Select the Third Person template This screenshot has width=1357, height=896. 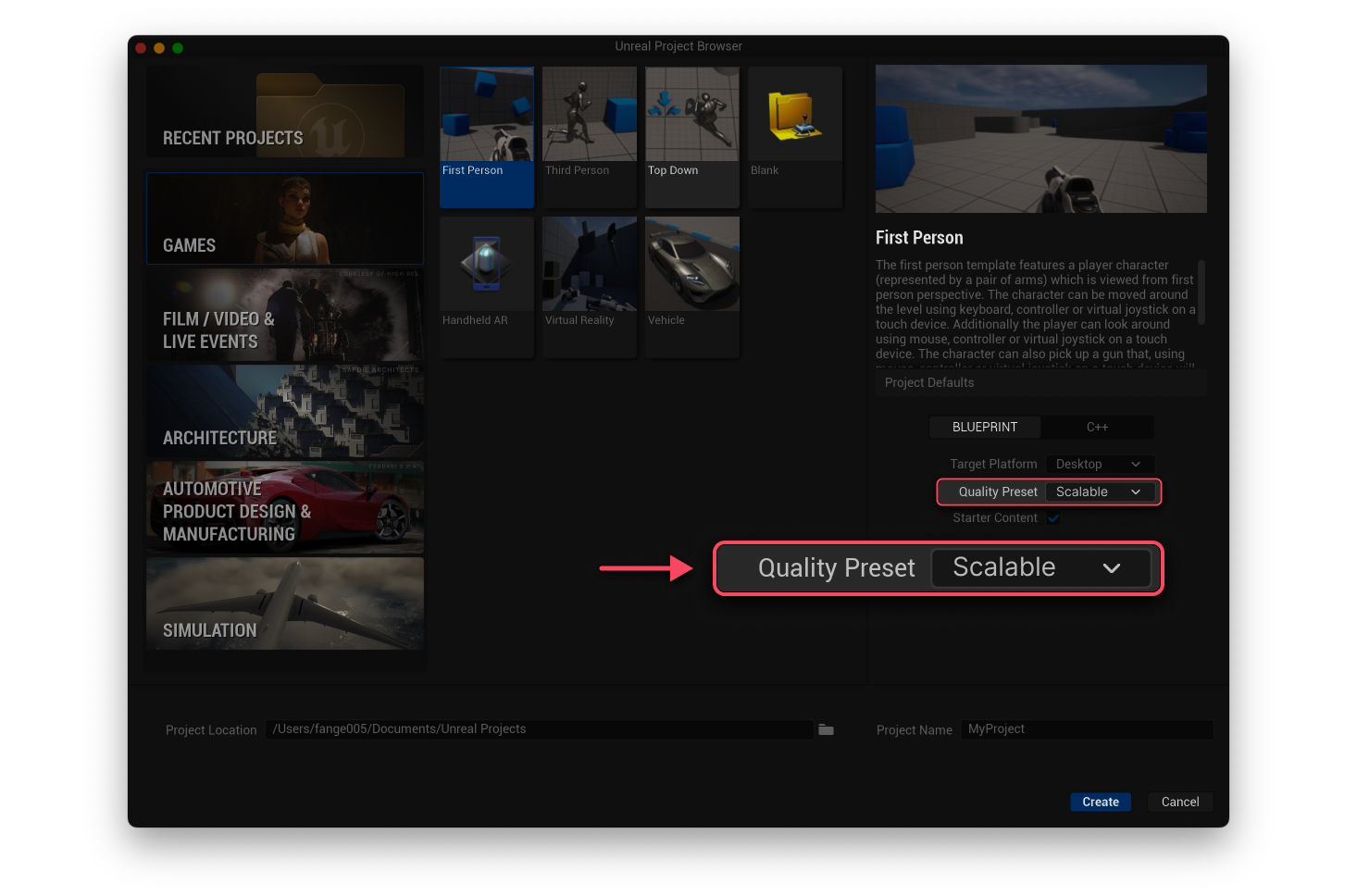pyautogui.click(x=590, y=137)
